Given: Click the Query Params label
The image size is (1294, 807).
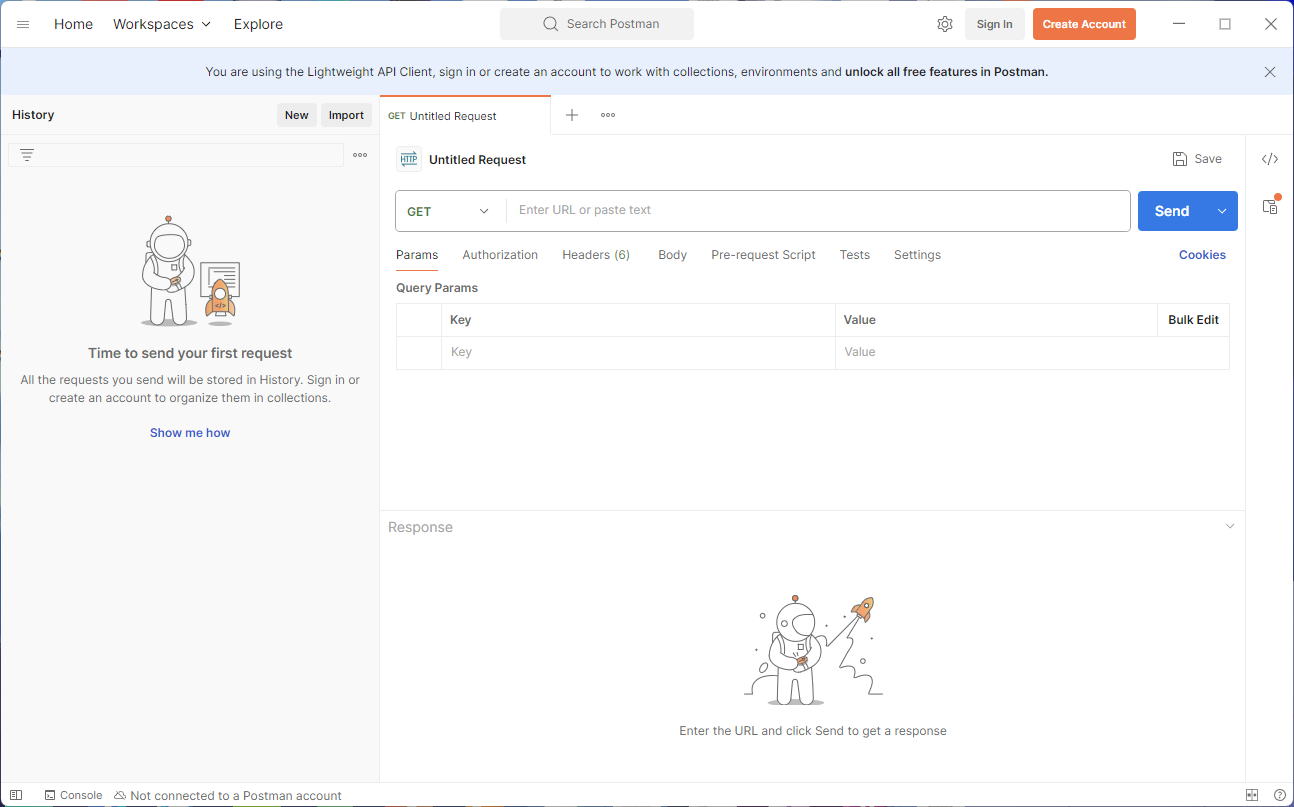Looking at the screenshot, I should click(437, 288).
